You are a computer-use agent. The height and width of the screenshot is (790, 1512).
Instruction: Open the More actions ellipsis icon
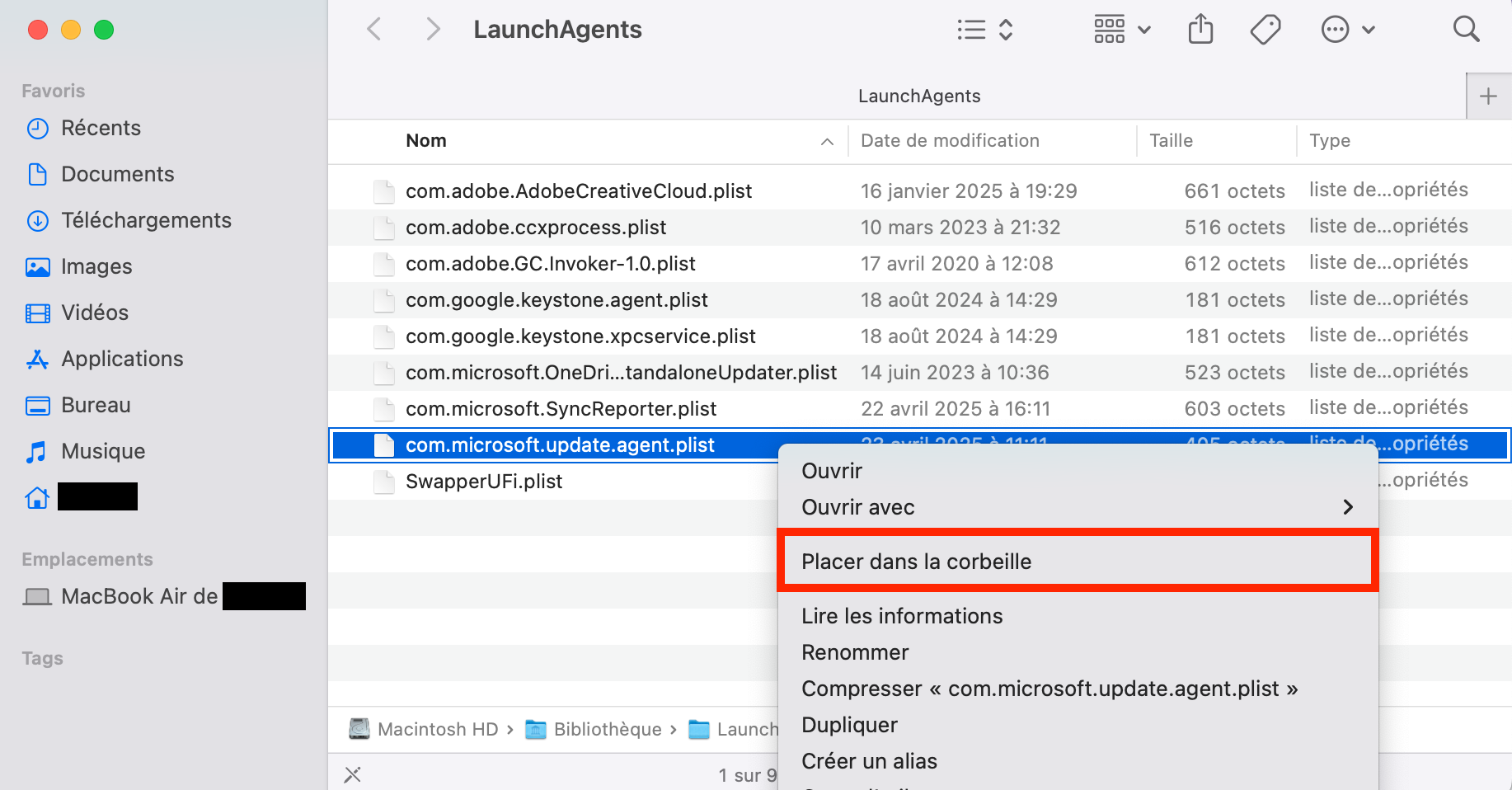click(x=1334, y=29)
